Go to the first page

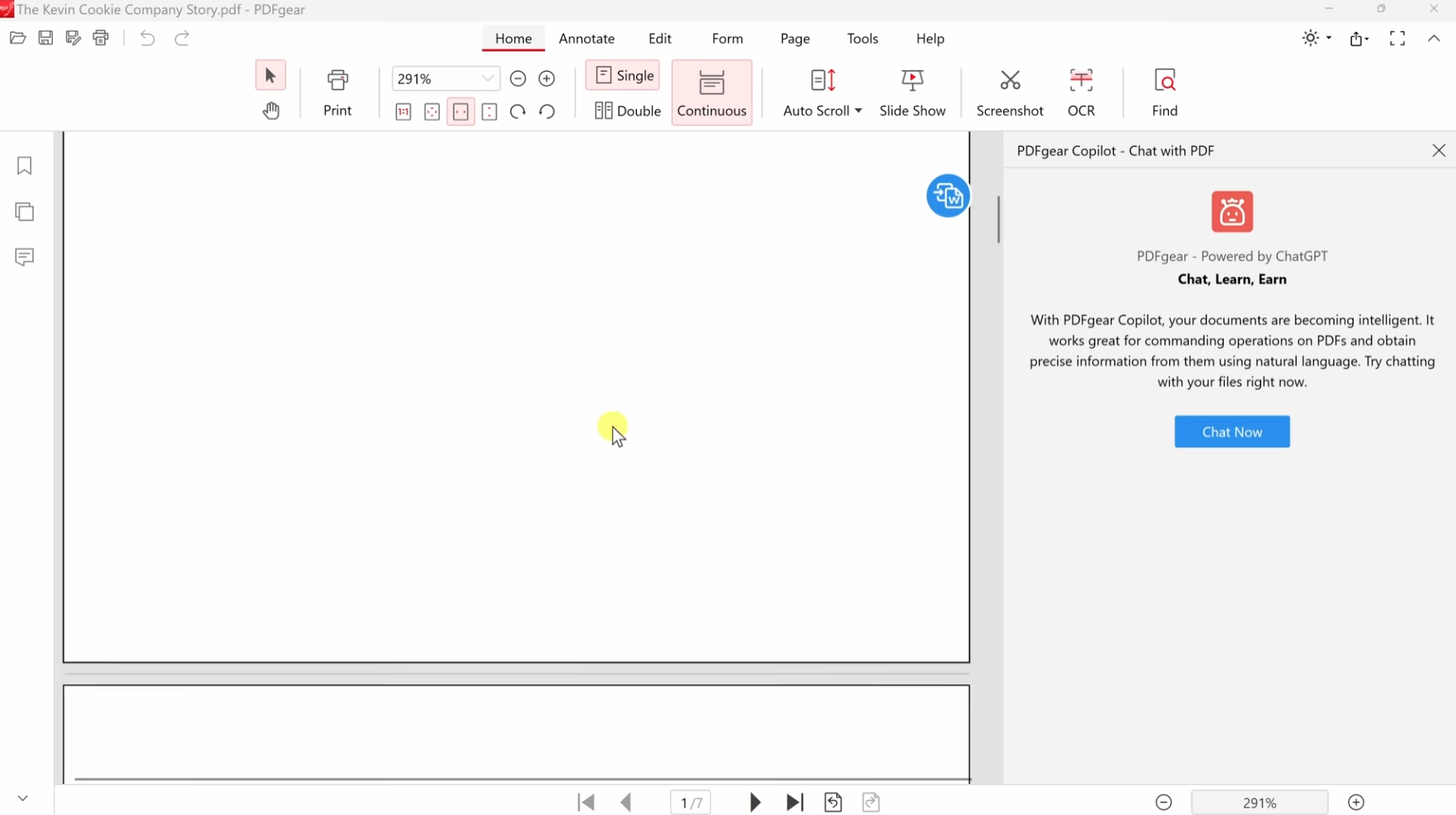point(587,802)
